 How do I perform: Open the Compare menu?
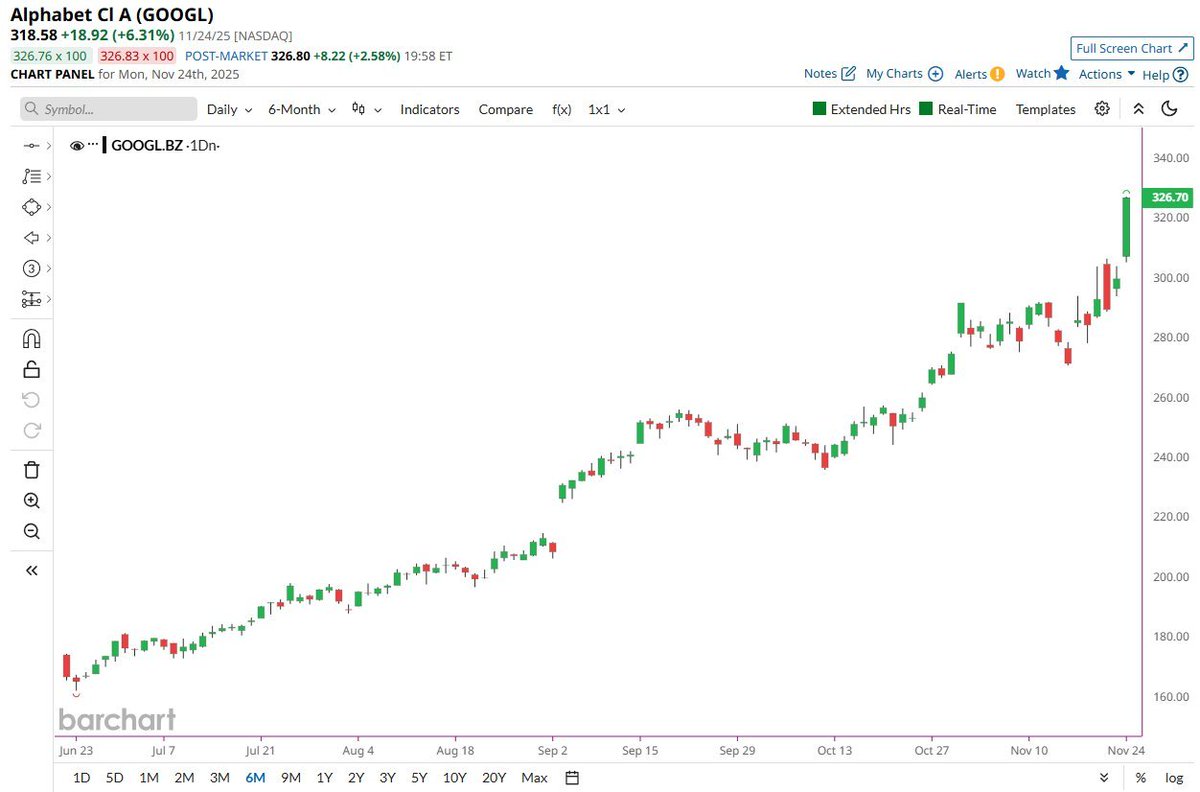tap(505, 109)
